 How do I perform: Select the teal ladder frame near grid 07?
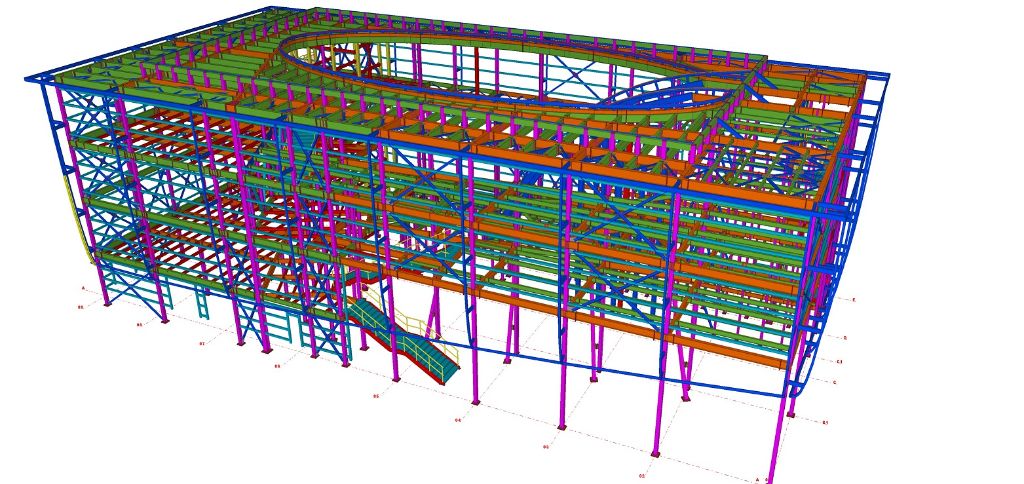click(203, 303)
